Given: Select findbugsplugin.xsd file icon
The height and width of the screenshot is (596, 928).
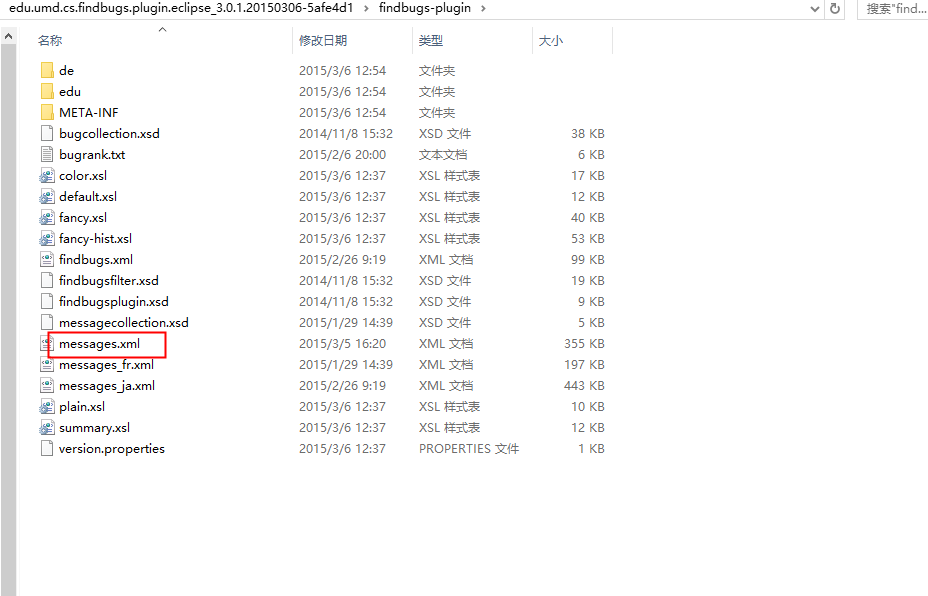Looking at the screenshot, I should [x=47, y=302].
